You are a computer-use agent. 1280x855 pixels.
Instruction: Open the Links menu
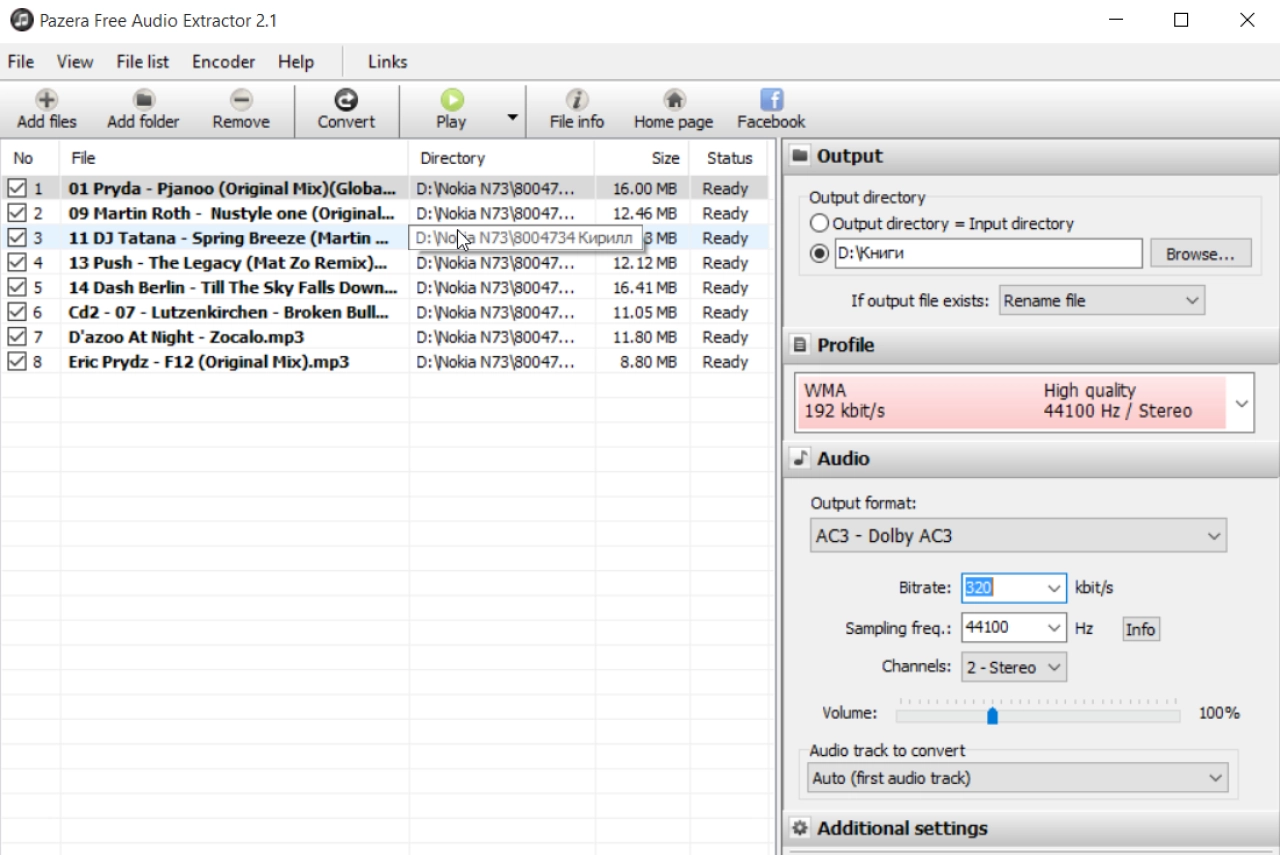click(x=387, y=62)
